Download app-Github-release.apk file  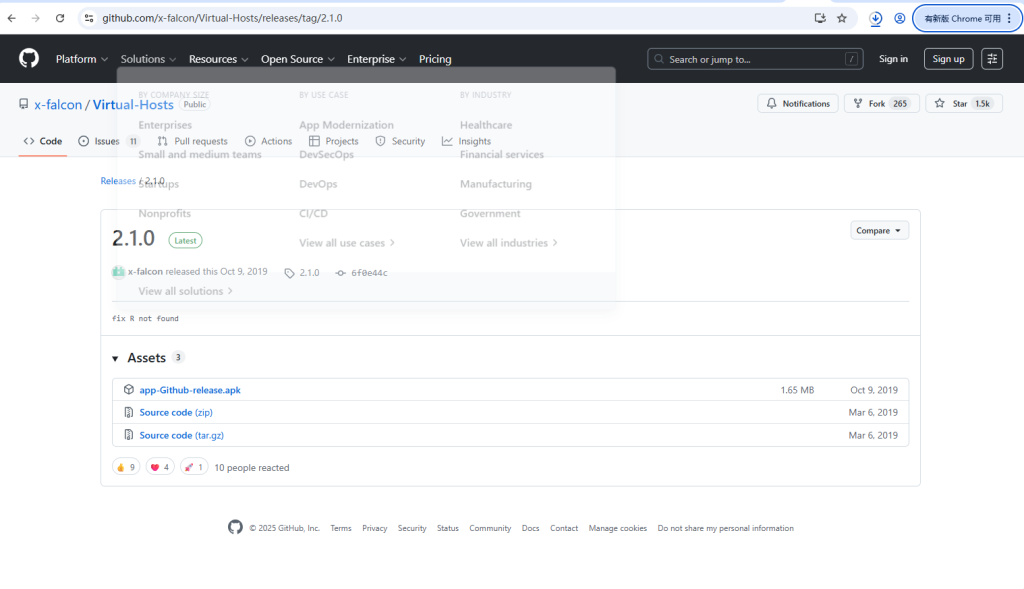(190, 390)
